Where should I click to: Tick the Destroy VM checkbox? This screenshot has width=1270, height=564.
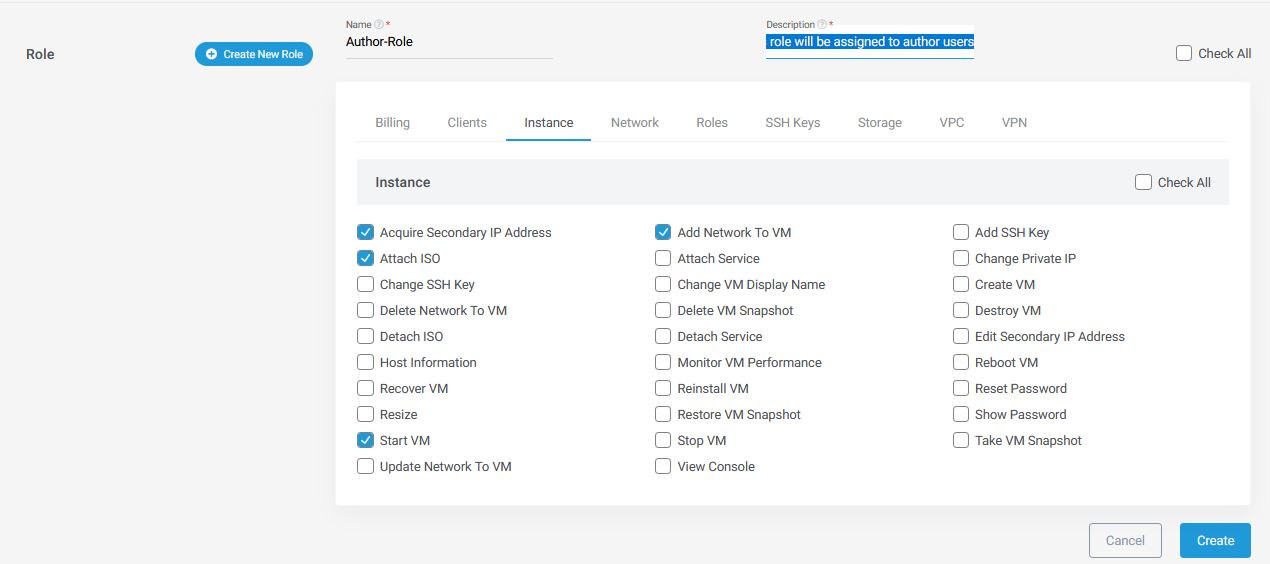(x=961, y=310)
